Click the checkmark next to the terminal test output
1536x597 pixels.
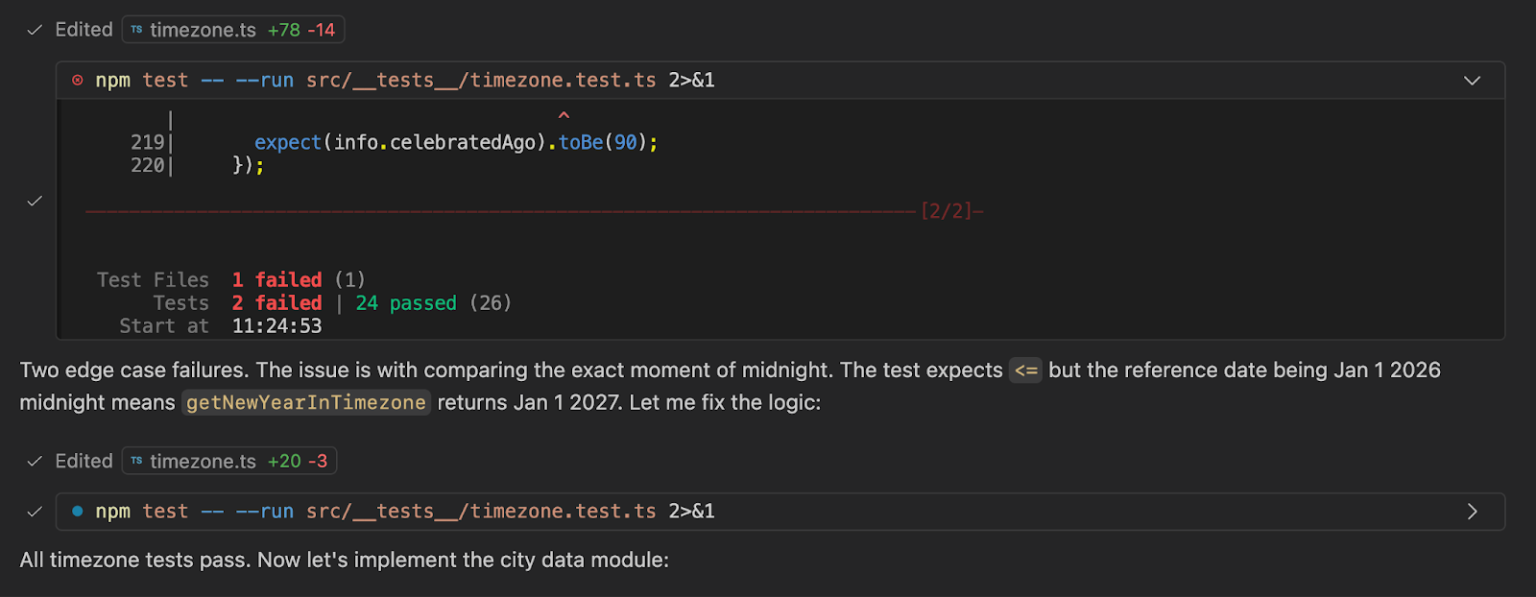click(x=33, y=200)
